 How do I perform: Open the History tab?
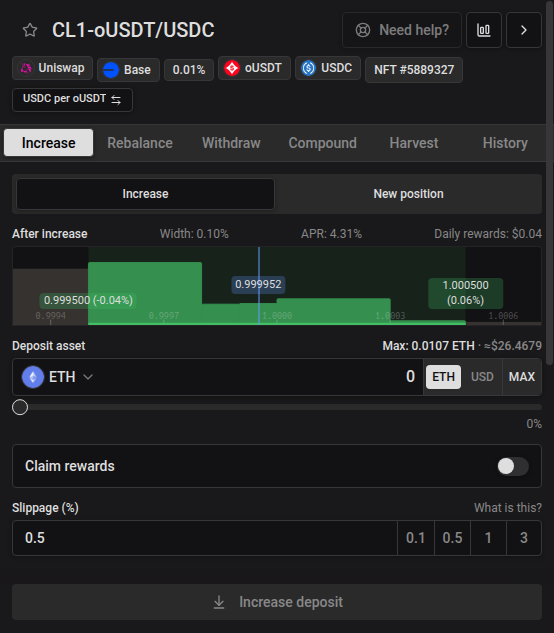[x=505, y=143]
